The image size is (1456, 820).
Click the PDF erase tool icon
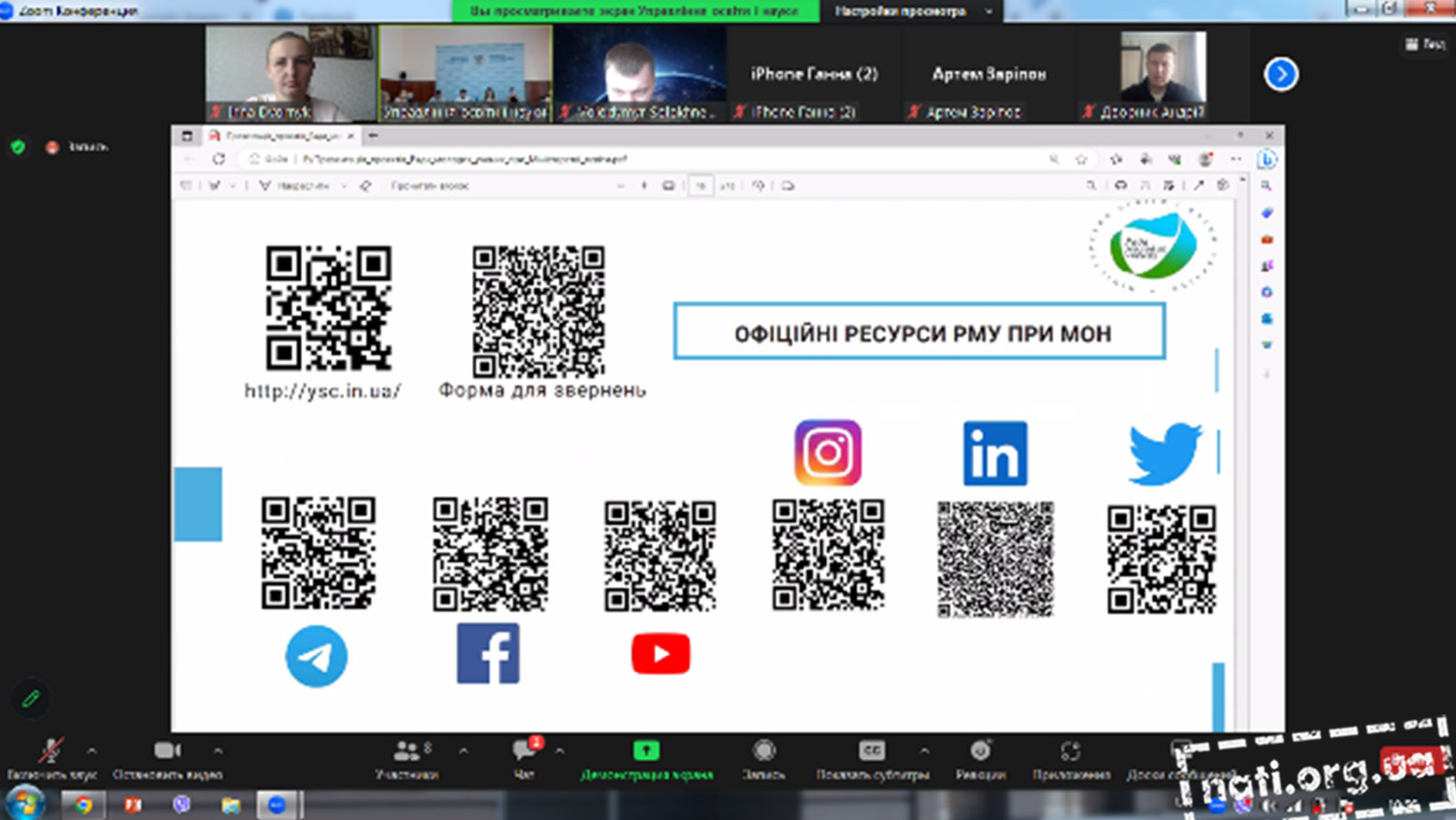point(365,186)
